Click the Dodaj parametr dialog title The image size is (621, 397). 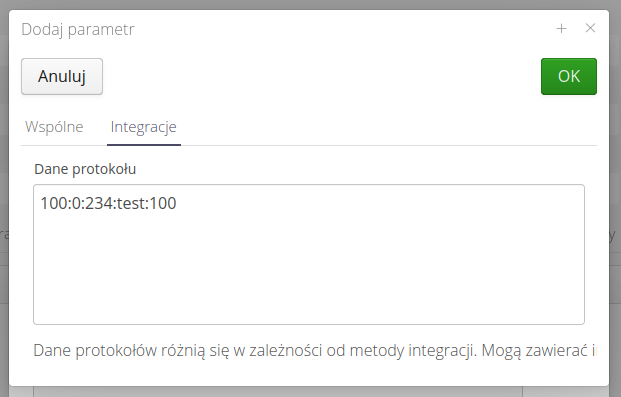(78, 29)
